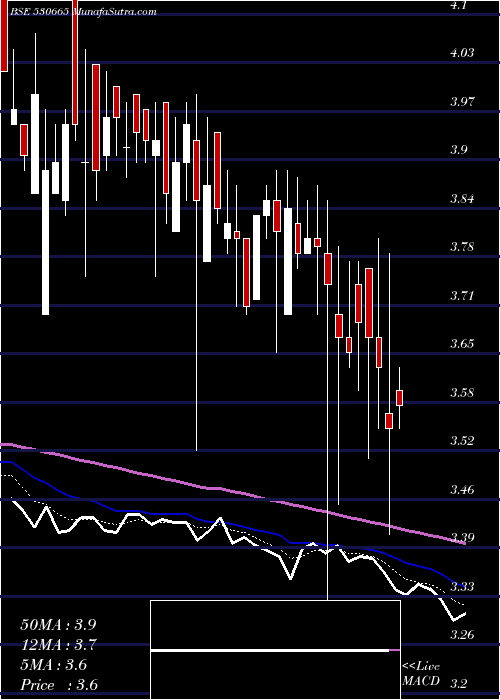Image resolution: width=500 pixels, height=700 pixels.
Task: Click the MACD indicator panel box
Action: pyautogui.click(x=275, y=650)
